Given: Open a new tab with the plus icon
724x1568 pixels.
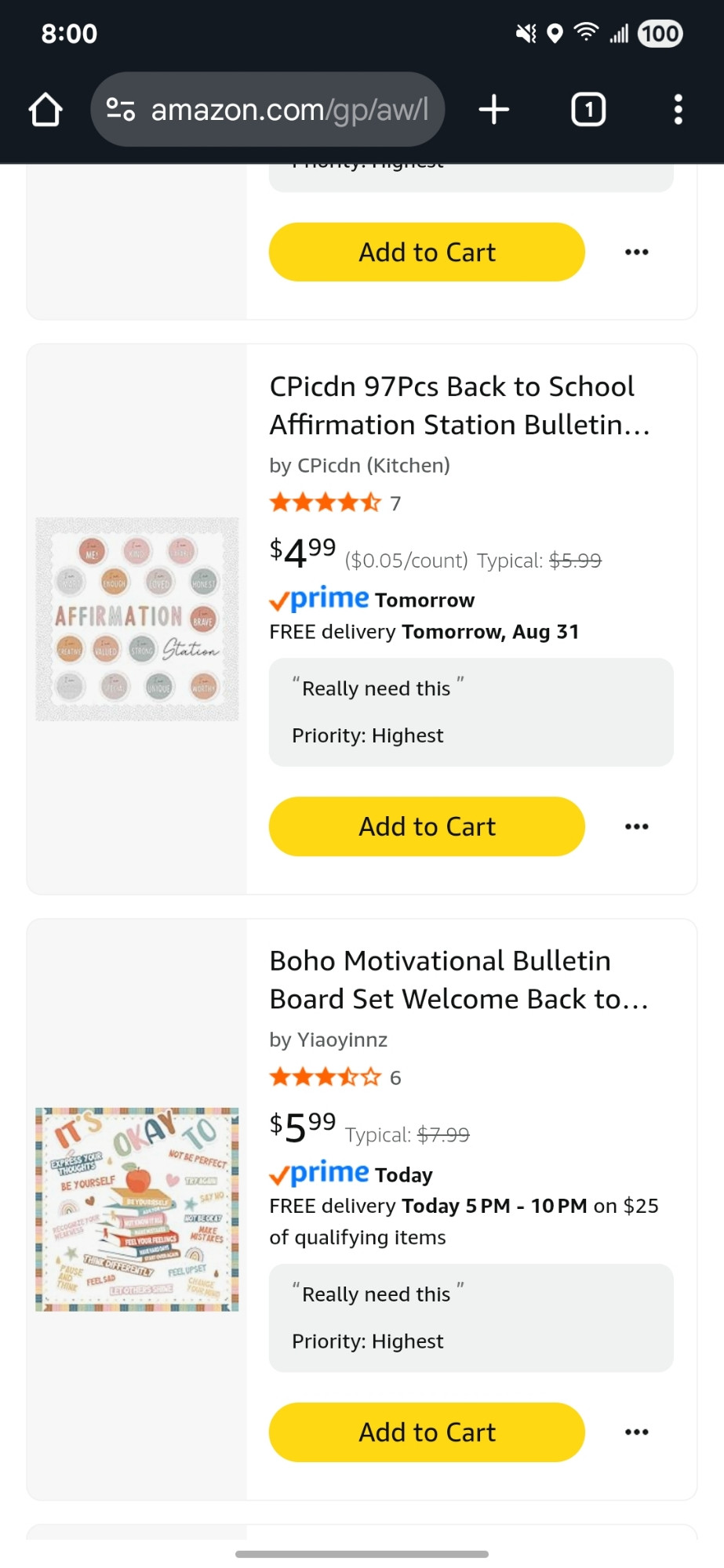Looking at the screenshot, I should click(x=494, y=110).
